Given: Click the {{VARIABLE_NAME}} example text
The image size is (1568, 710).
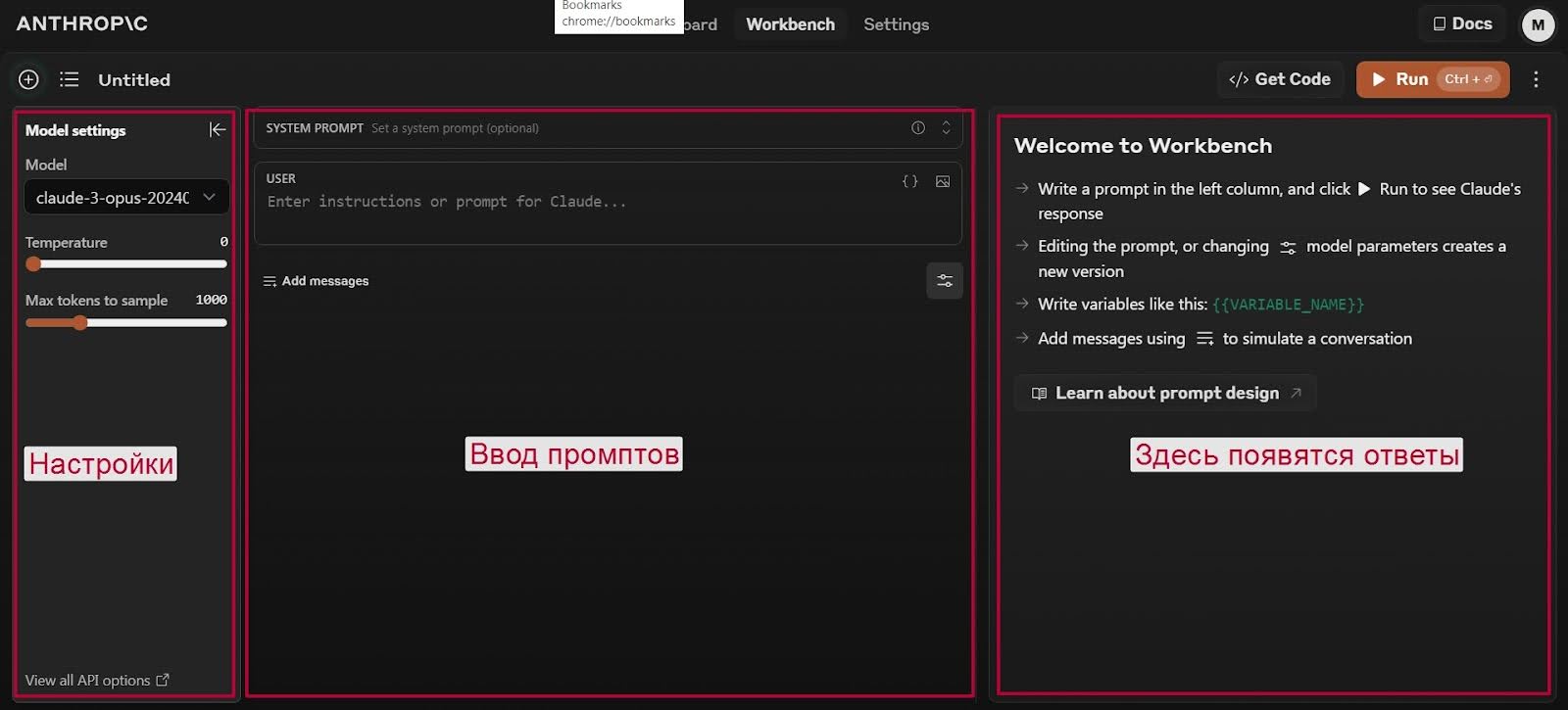Looking at the screenshot, I should [1288, 305].
